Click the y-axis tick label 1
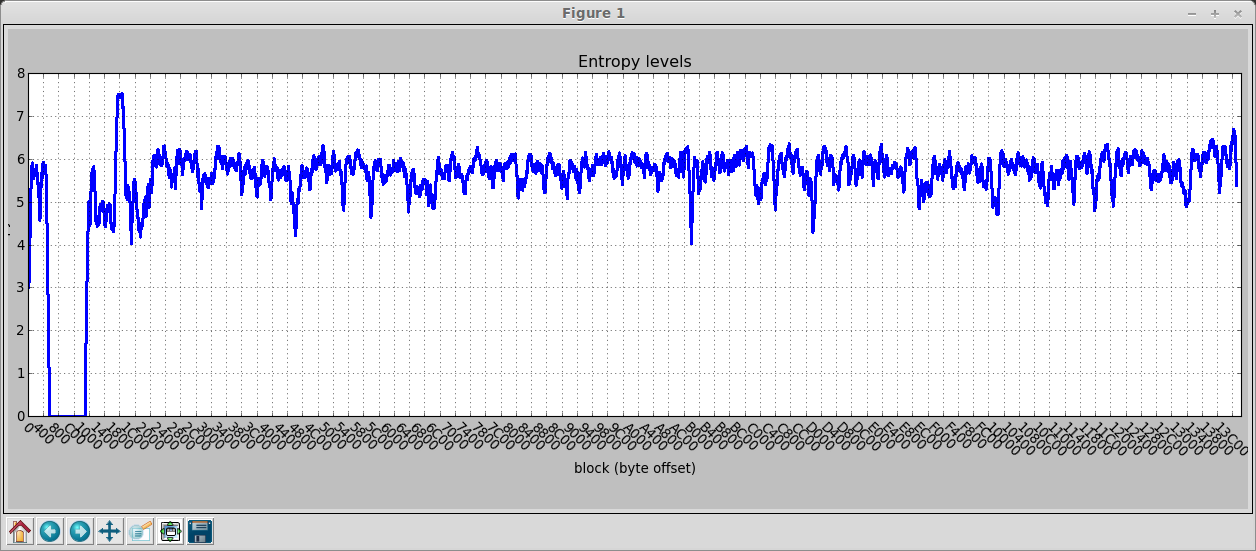The height and width of the screenshot is (551, 1256). pos(21,374)
